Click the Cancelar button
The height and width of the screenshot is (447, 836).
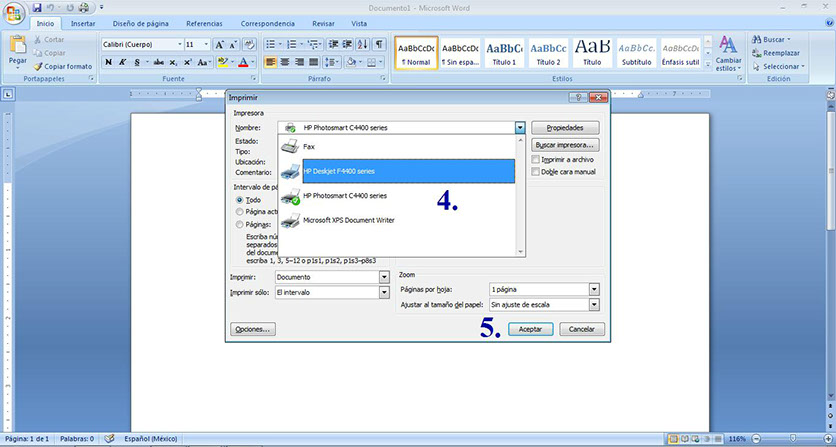[582, 329]
